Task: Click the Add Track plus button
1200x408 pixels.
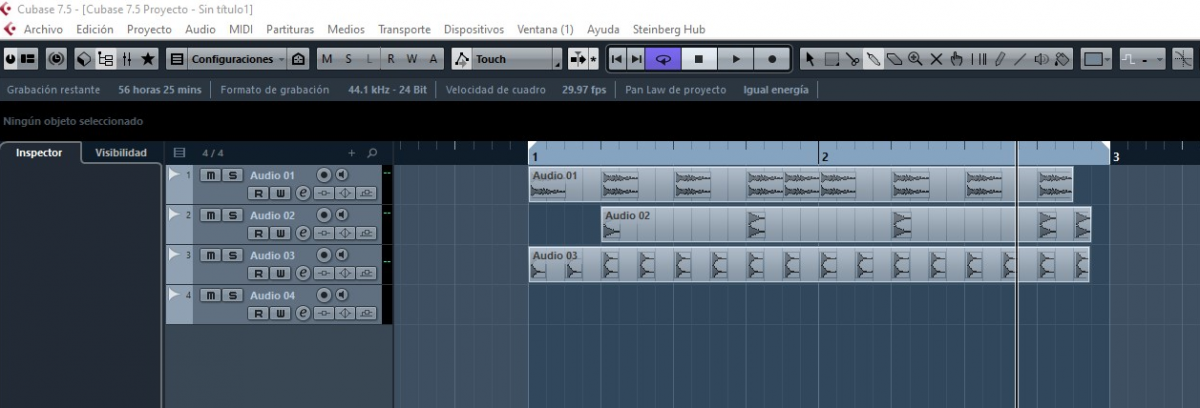Action: coord(351,153)
